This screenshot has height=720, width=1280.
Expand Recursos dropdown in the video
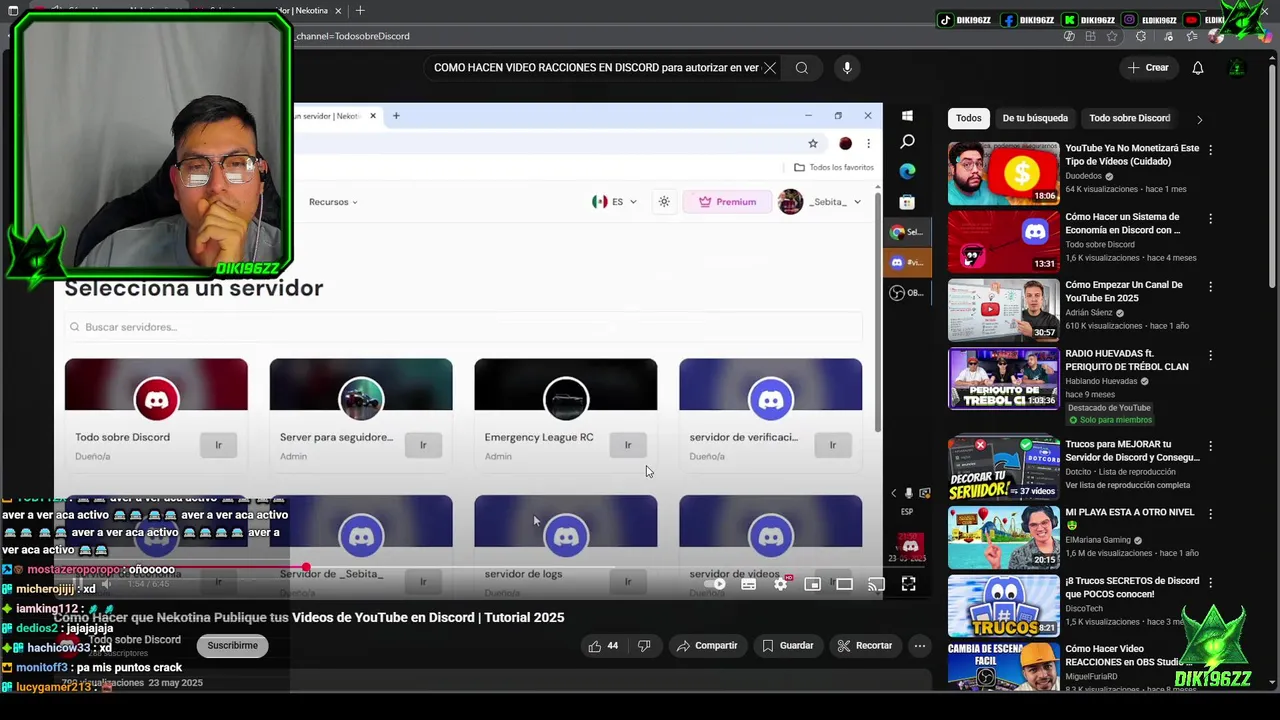(333, 202)
